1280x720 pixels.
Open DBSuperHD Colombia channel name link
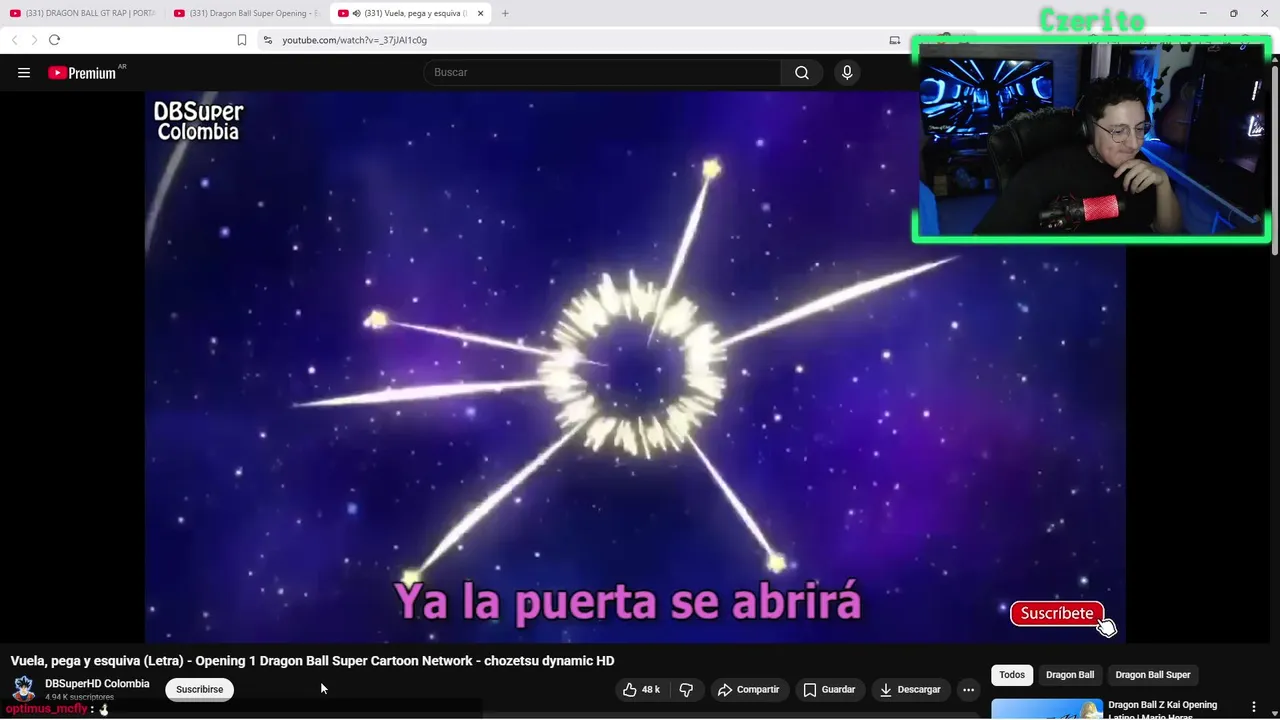click(x=97, y=684)
